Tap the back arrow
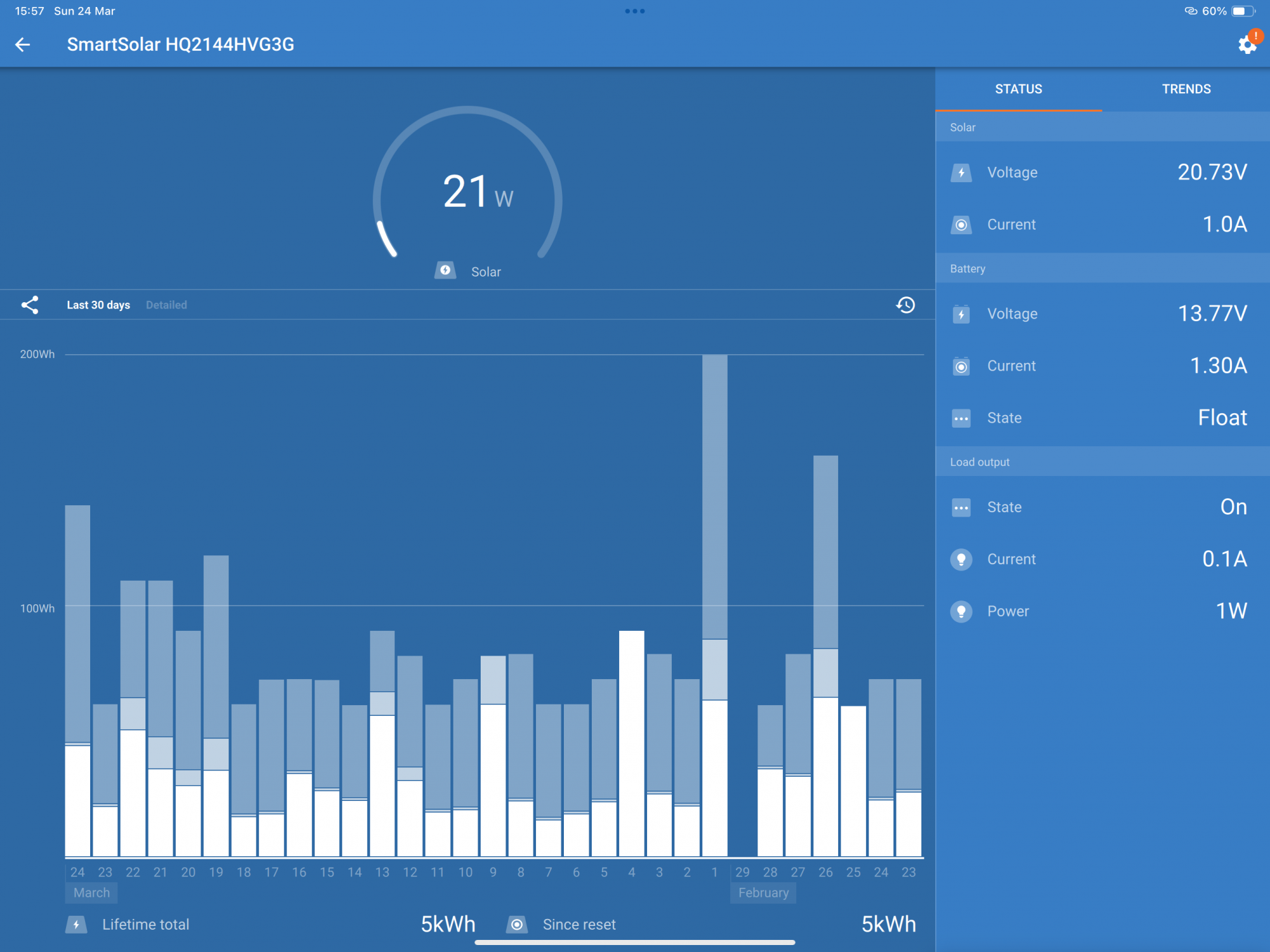 click(23, 44)
